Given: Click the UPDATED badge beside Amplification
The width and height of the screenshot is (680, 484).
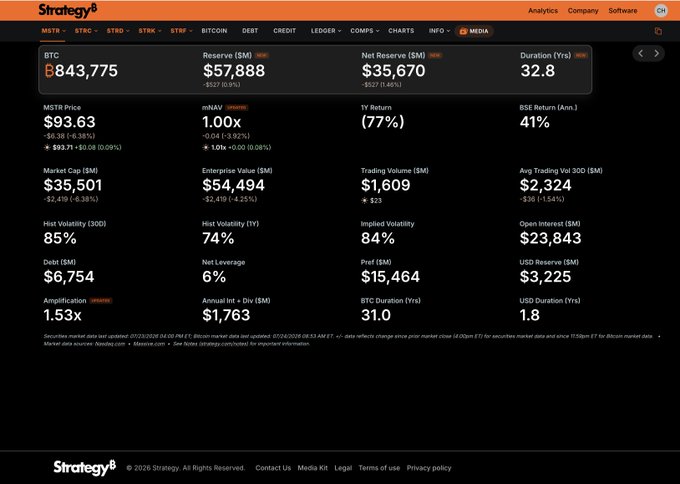Looking at the screenshot, I should point(101,301).
